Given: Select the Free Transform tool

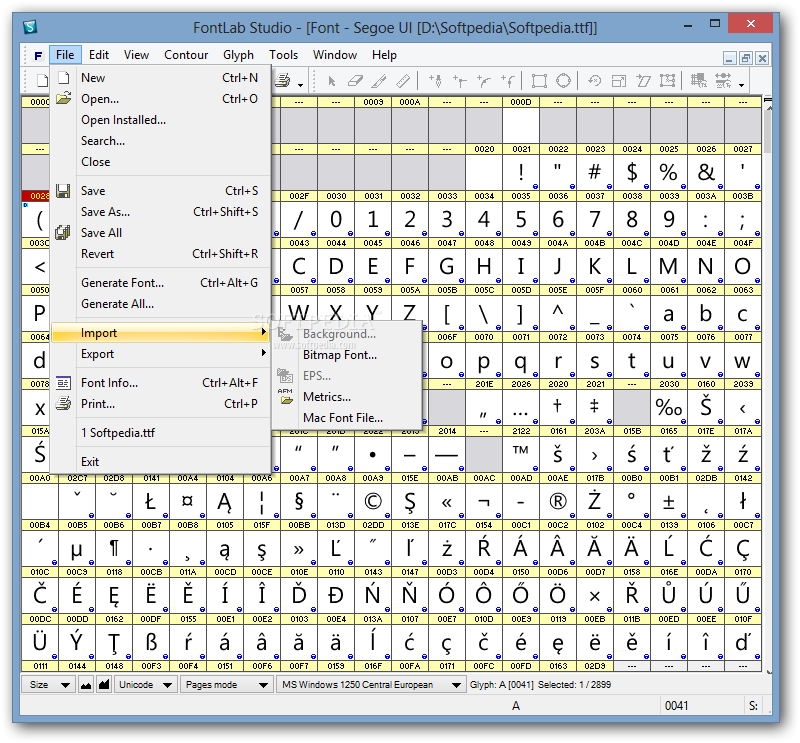Looking at the screenshot, I should point(667,81).
